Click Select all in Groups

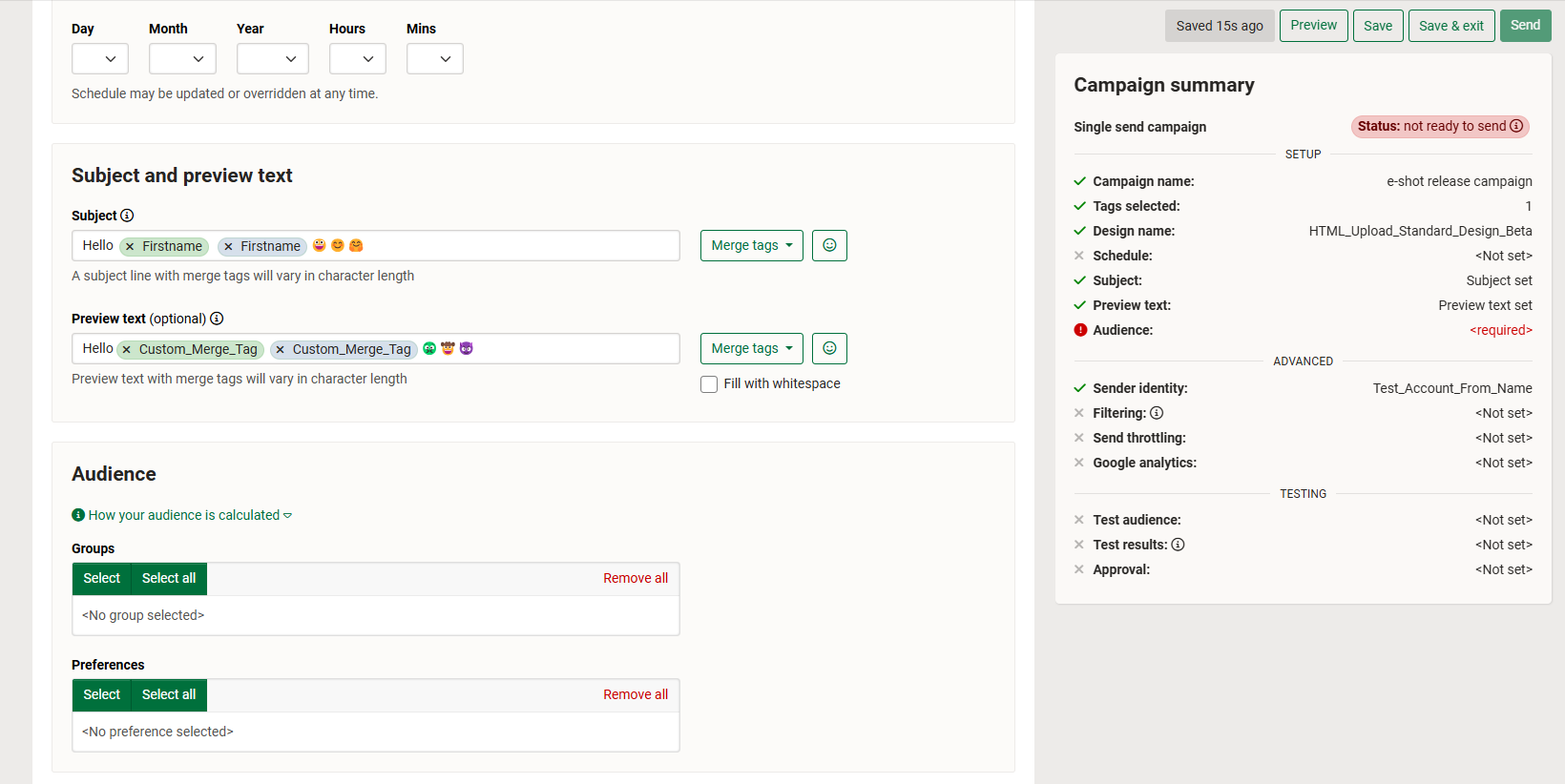(x=169, y=578)
